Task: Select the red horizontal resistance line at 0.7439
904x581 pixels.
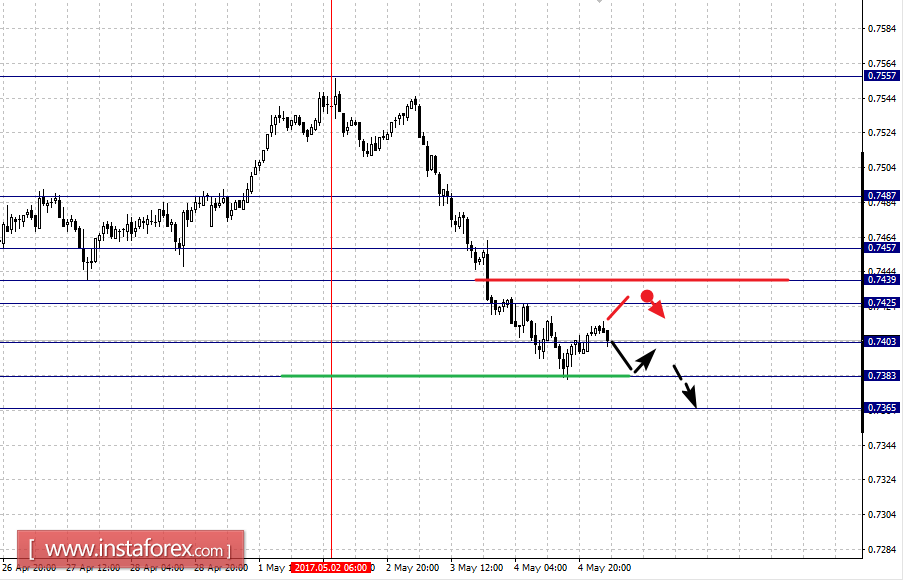Action: click(x=632, y=280)
